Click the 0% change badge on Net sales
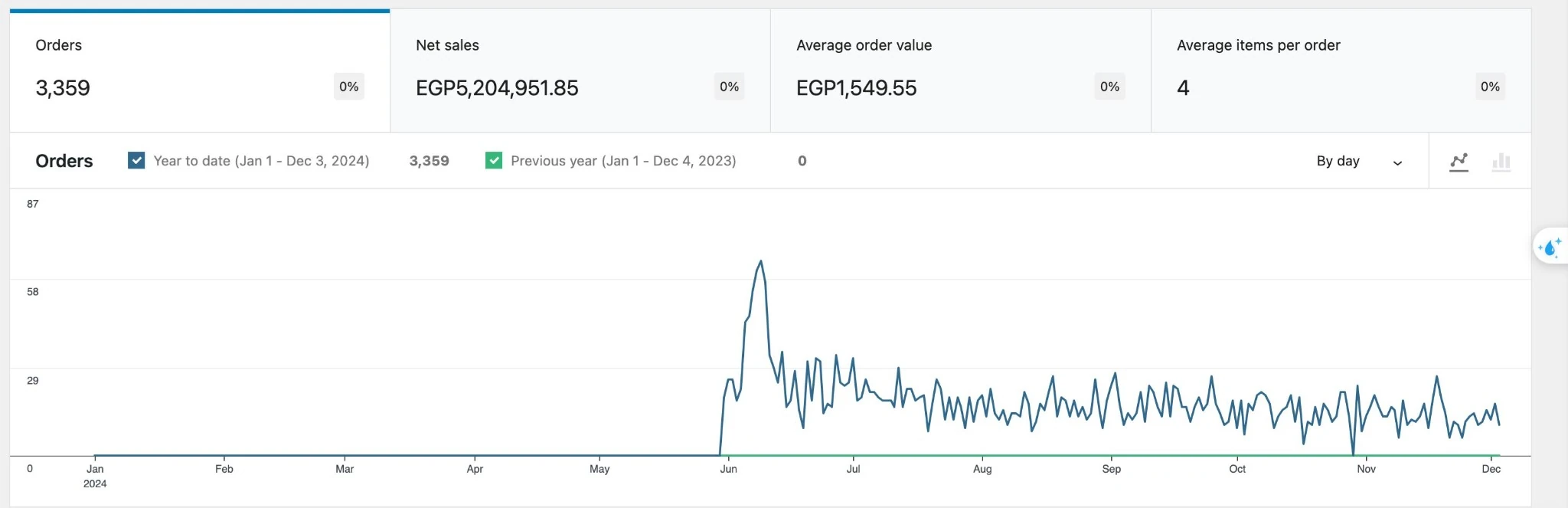Image resolution: width=1568 pixels, height=508 pixels. click(x=729, y=87)
